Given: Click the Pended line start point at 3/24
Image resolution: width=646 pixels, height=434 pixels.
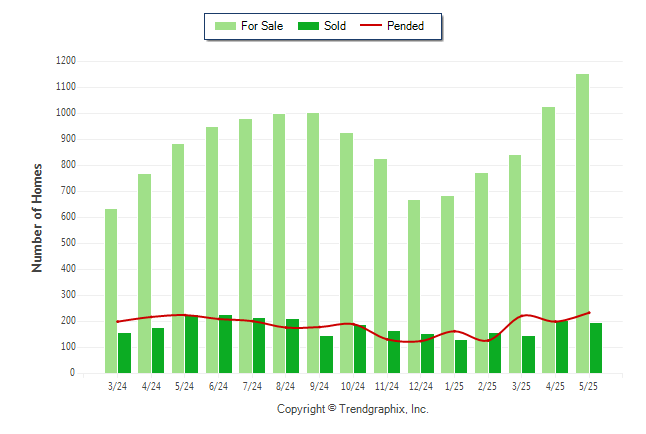Looking at the screenshot, I should coord(118,321).
